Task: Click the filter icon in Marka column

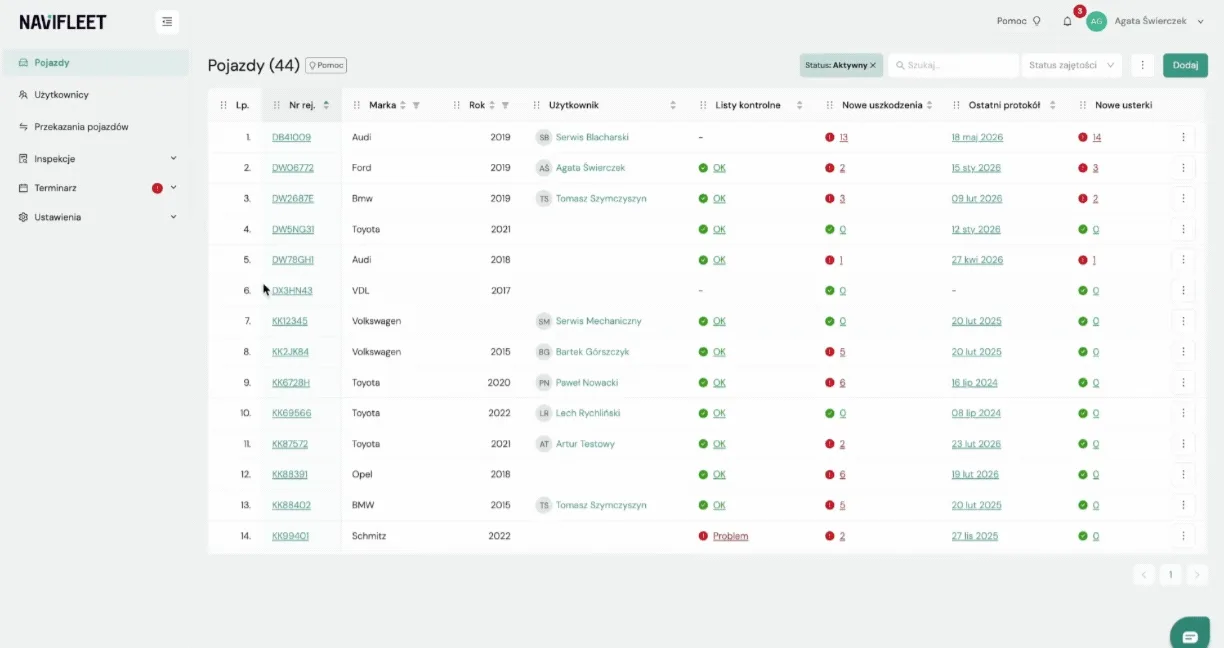Action: tap(416, 105)
